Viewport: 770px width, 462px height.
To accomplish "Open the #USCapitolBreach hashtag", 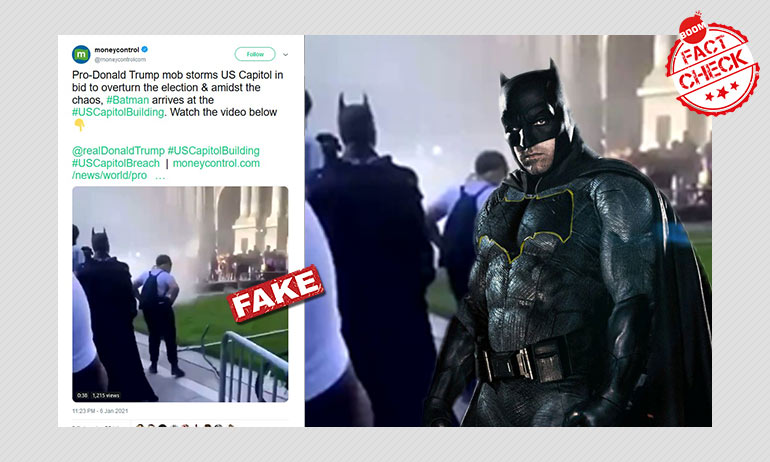I will (x=116, y=163).
